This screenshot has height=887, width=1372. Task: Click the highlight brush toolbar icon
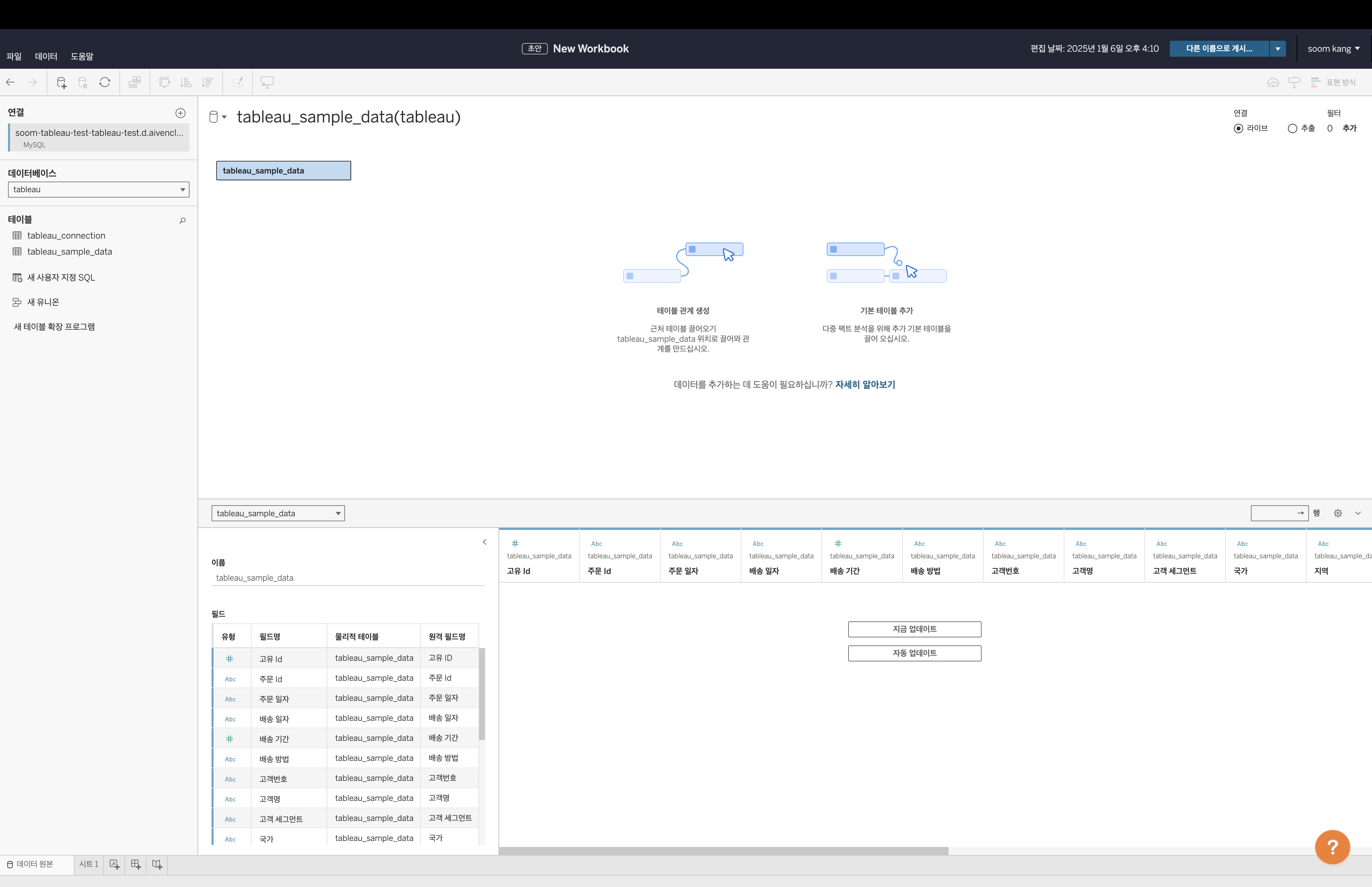click(238, 82)
